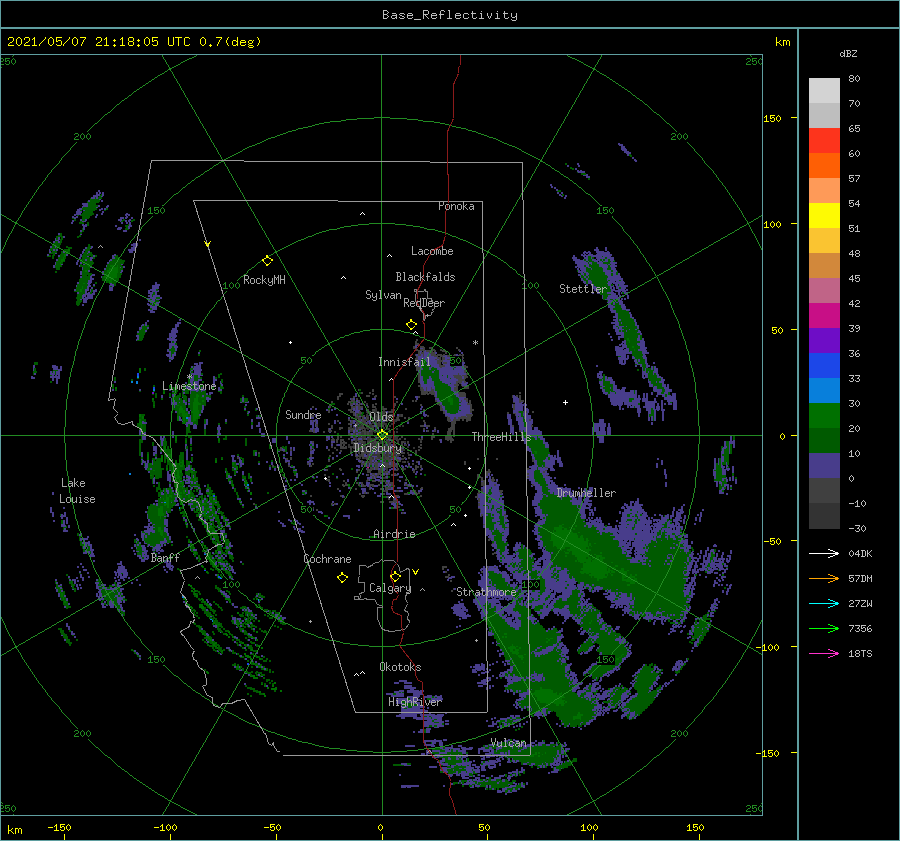Pick the red 65 dBZ color swatch
900x841 pixels.
824,140
